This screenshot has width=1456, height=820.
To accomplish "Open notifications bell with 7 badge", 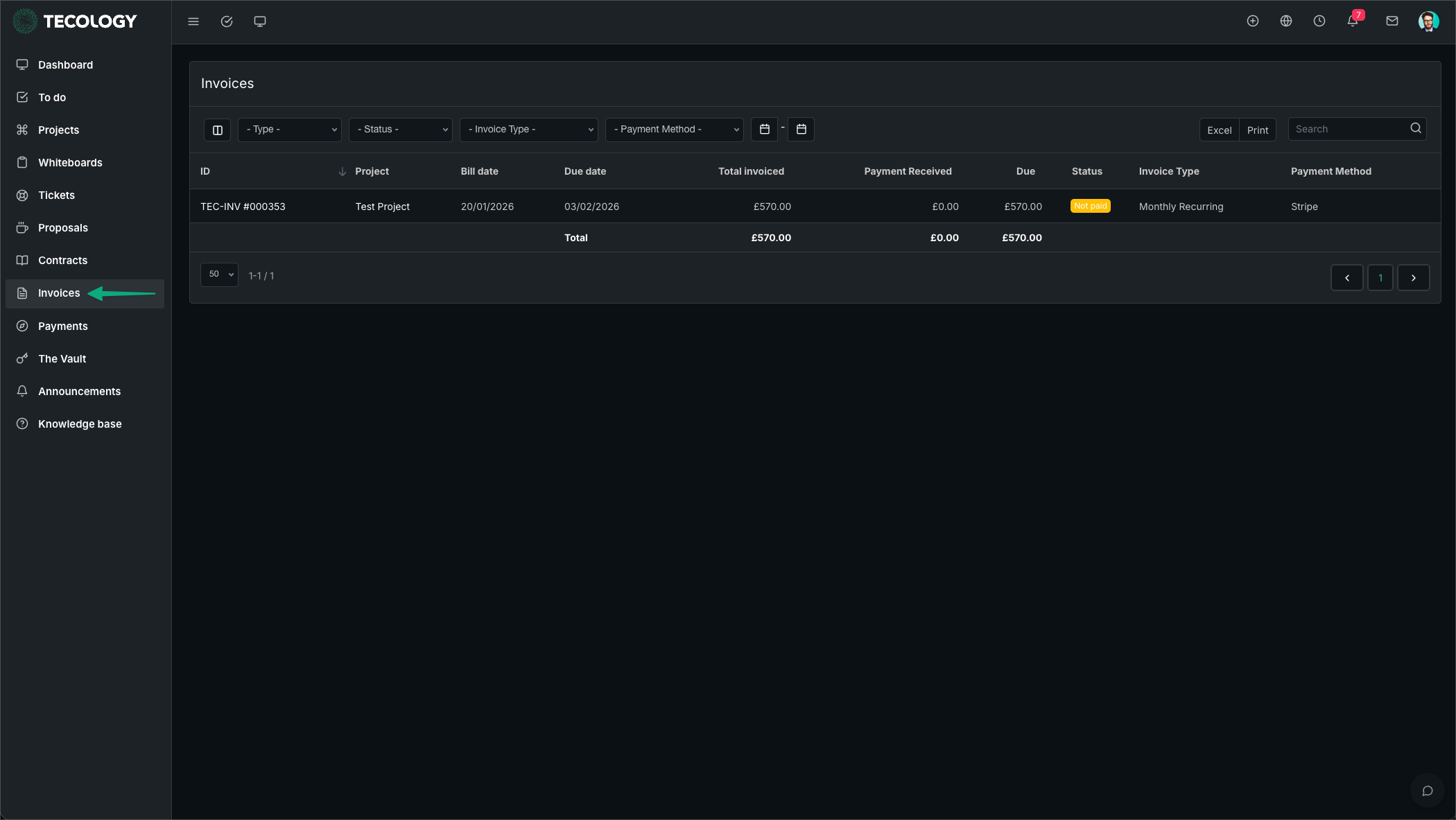I will click(x=1353, y=21).
